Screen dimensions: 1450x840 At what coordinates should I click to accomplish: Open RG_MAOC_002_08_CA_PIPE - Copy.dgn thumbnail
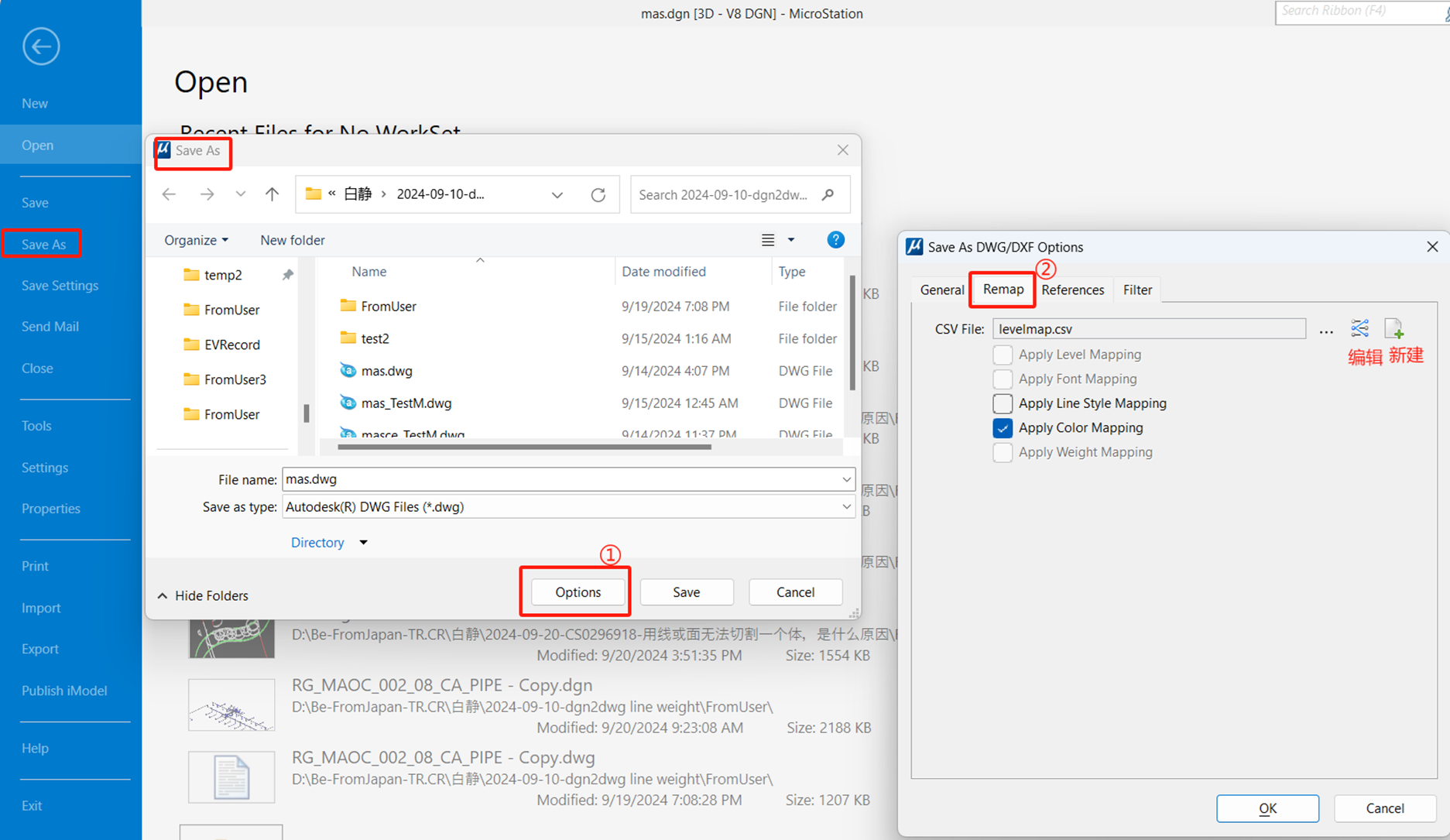(231, 705)
